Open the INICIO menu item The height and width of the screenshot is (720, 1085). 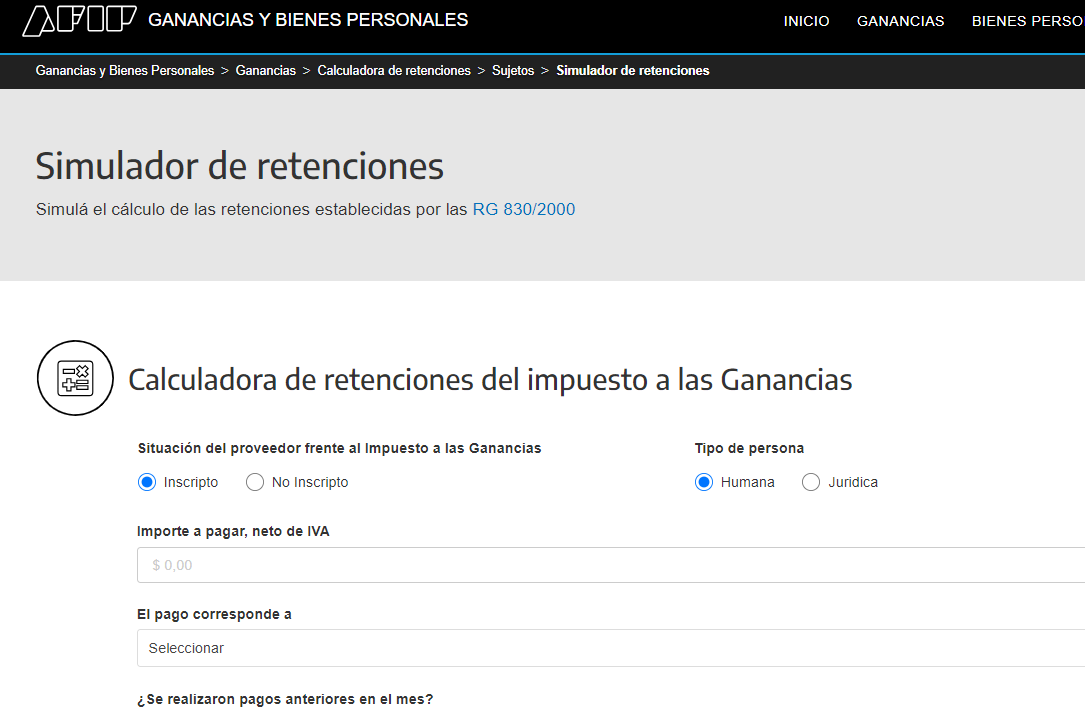coord(806,21)
